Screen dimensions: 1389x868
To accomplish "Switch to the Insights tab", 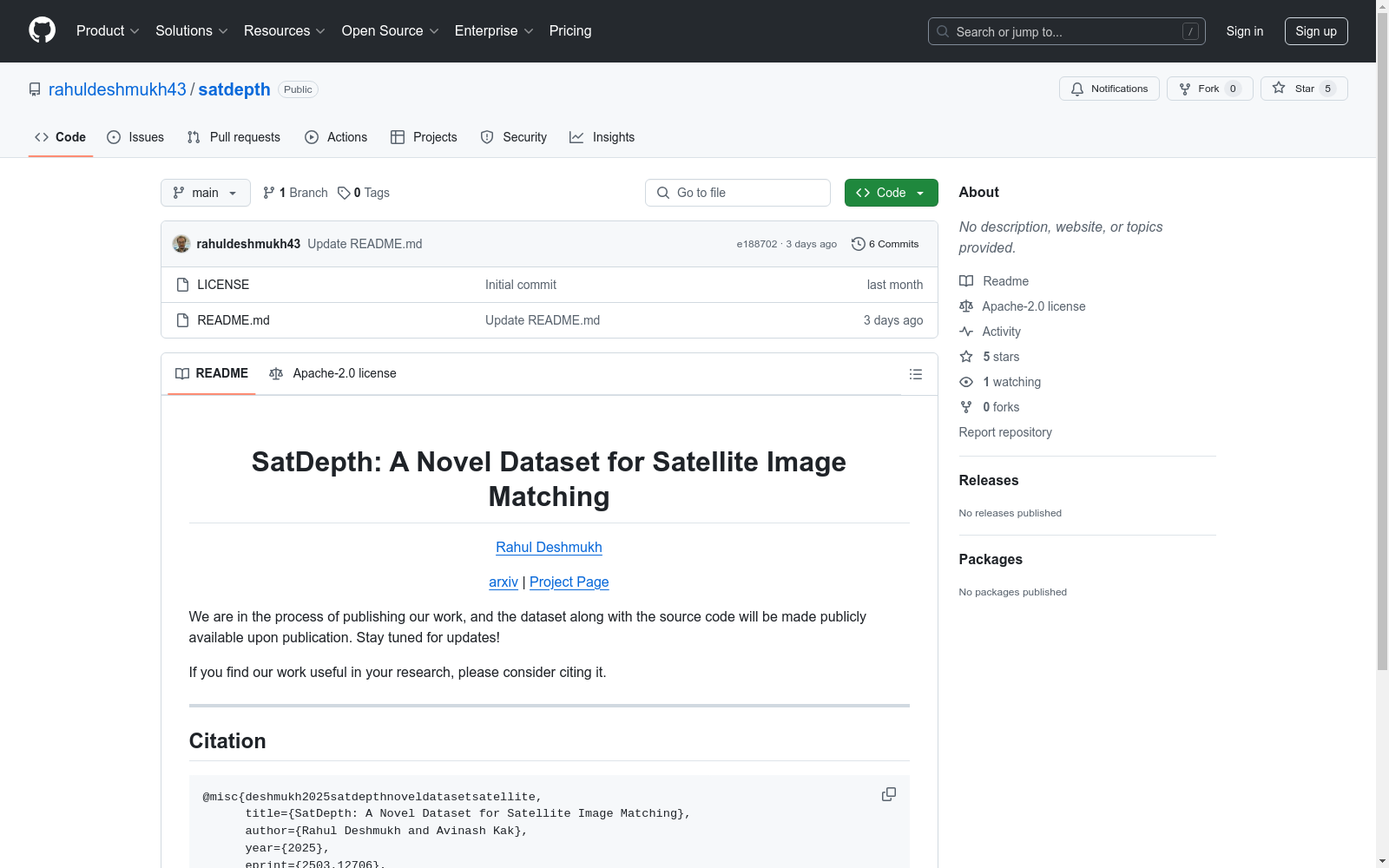I will tap(602, 137).
